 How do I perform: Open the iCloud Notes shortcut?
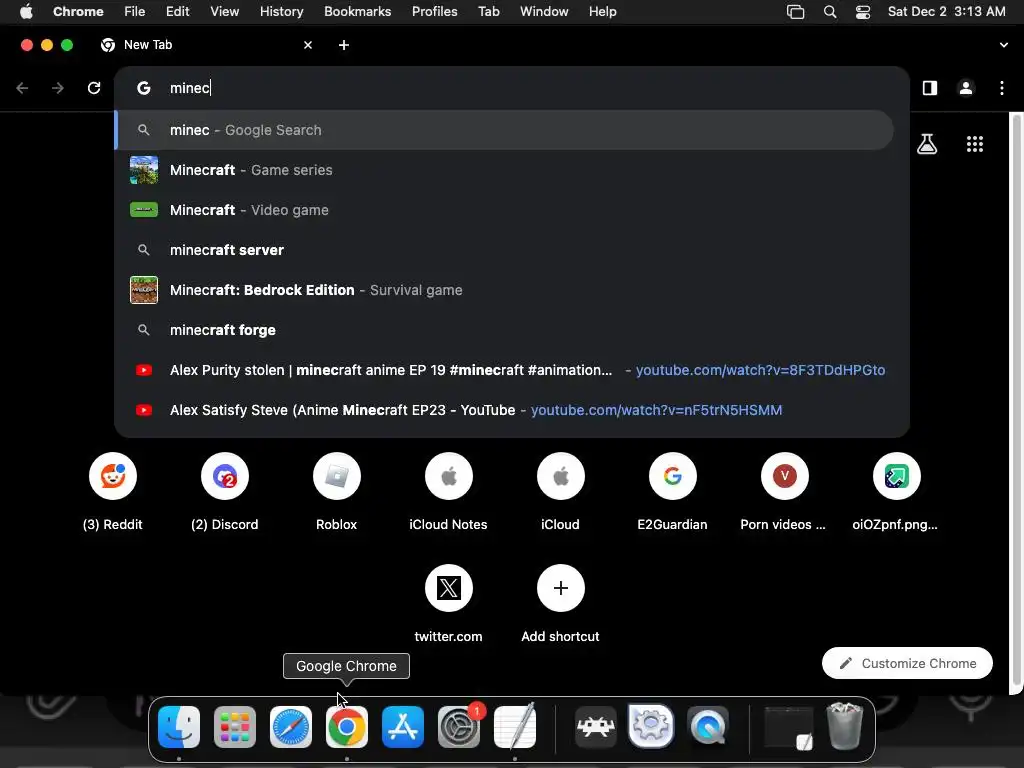[449, 492]
